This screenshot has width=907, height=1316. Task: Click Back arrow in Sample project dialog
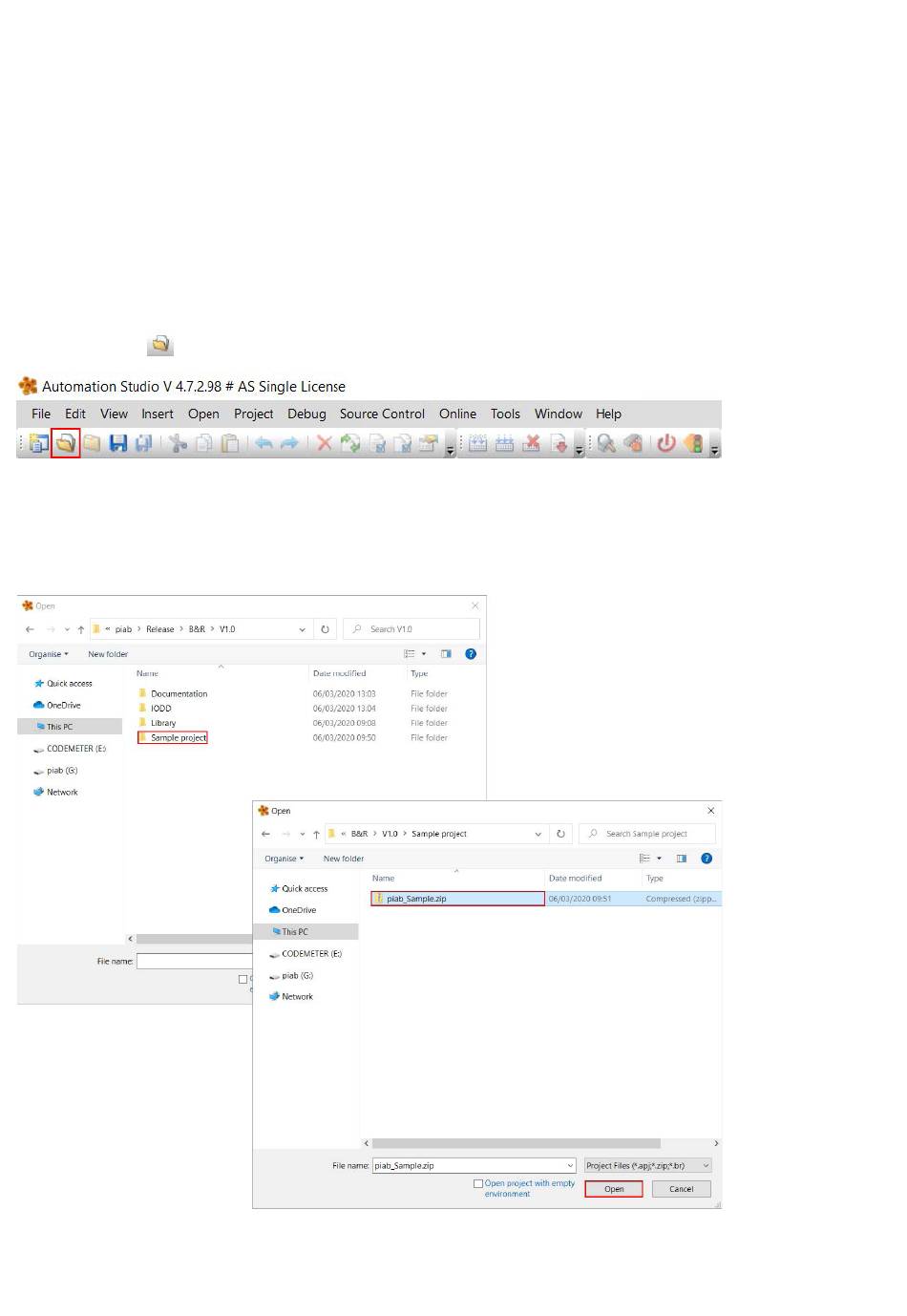(x=265, y=834)
